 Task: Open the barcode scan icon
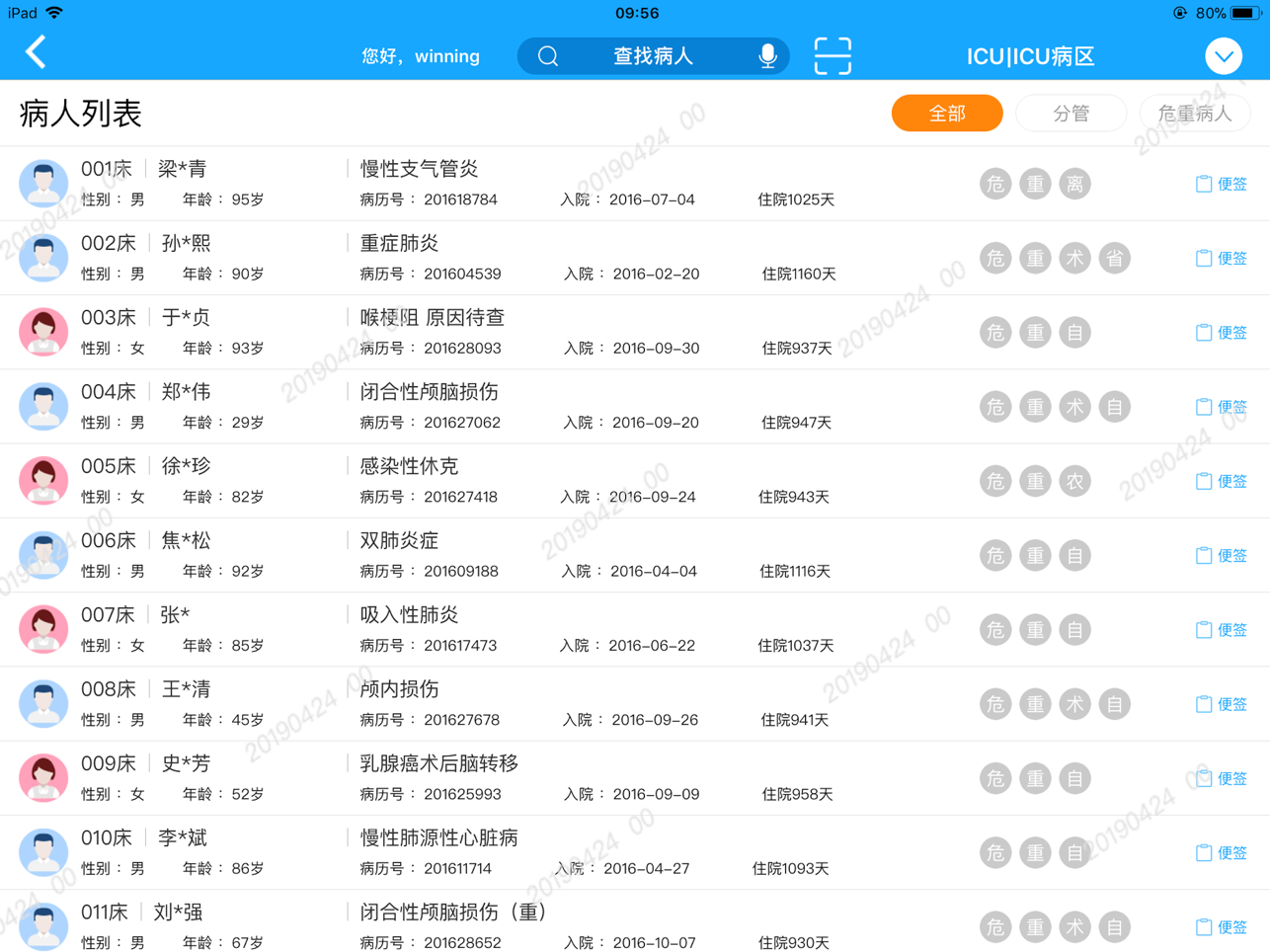[x=833, y=56]
